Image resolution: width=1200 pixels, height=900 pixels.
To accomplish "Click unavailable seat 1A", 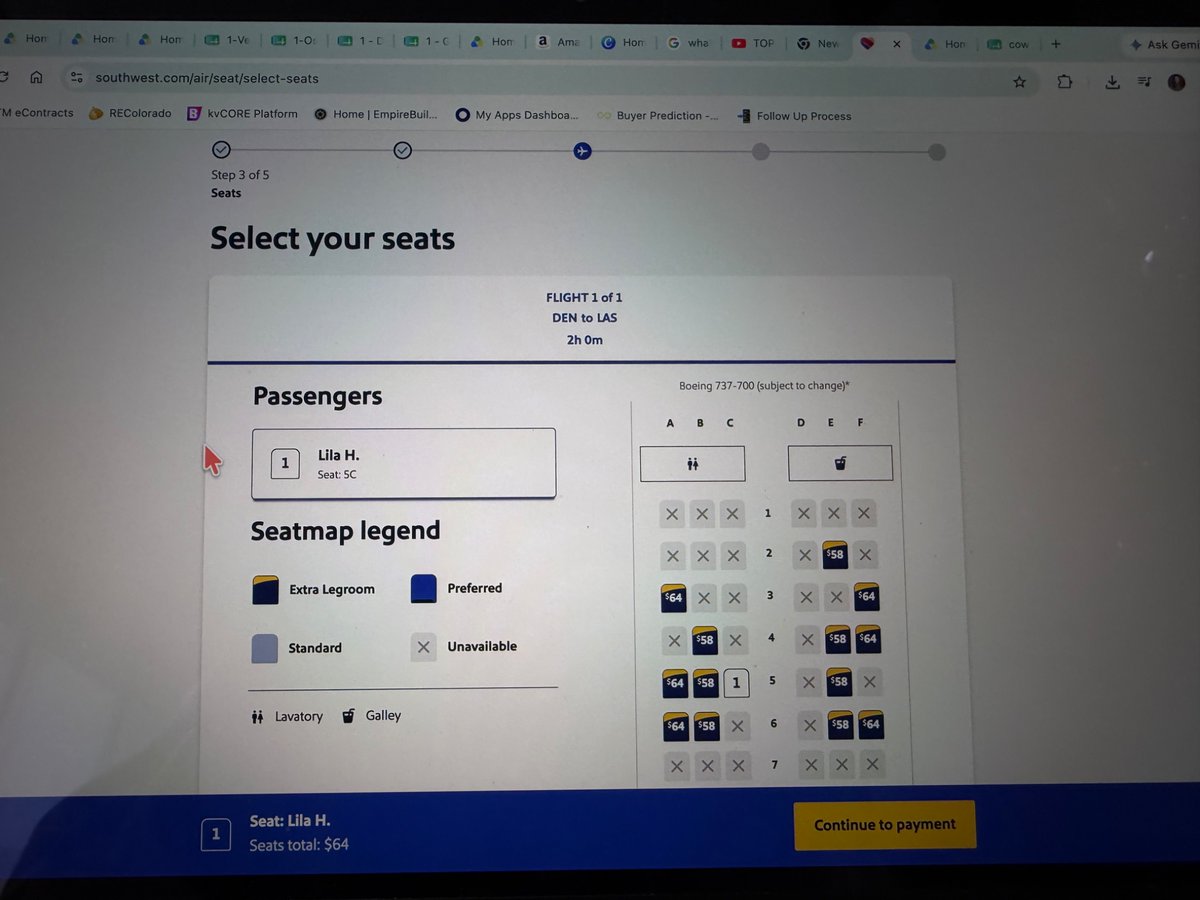I will (x=672, y=514).
